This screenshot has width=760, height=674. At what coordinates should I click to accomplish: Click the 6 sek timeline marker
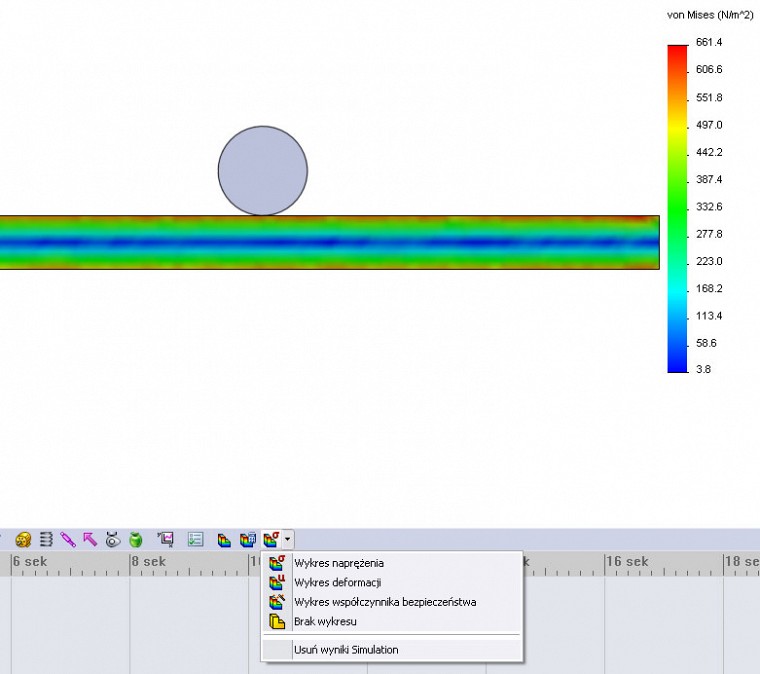[x=30, y=562]
